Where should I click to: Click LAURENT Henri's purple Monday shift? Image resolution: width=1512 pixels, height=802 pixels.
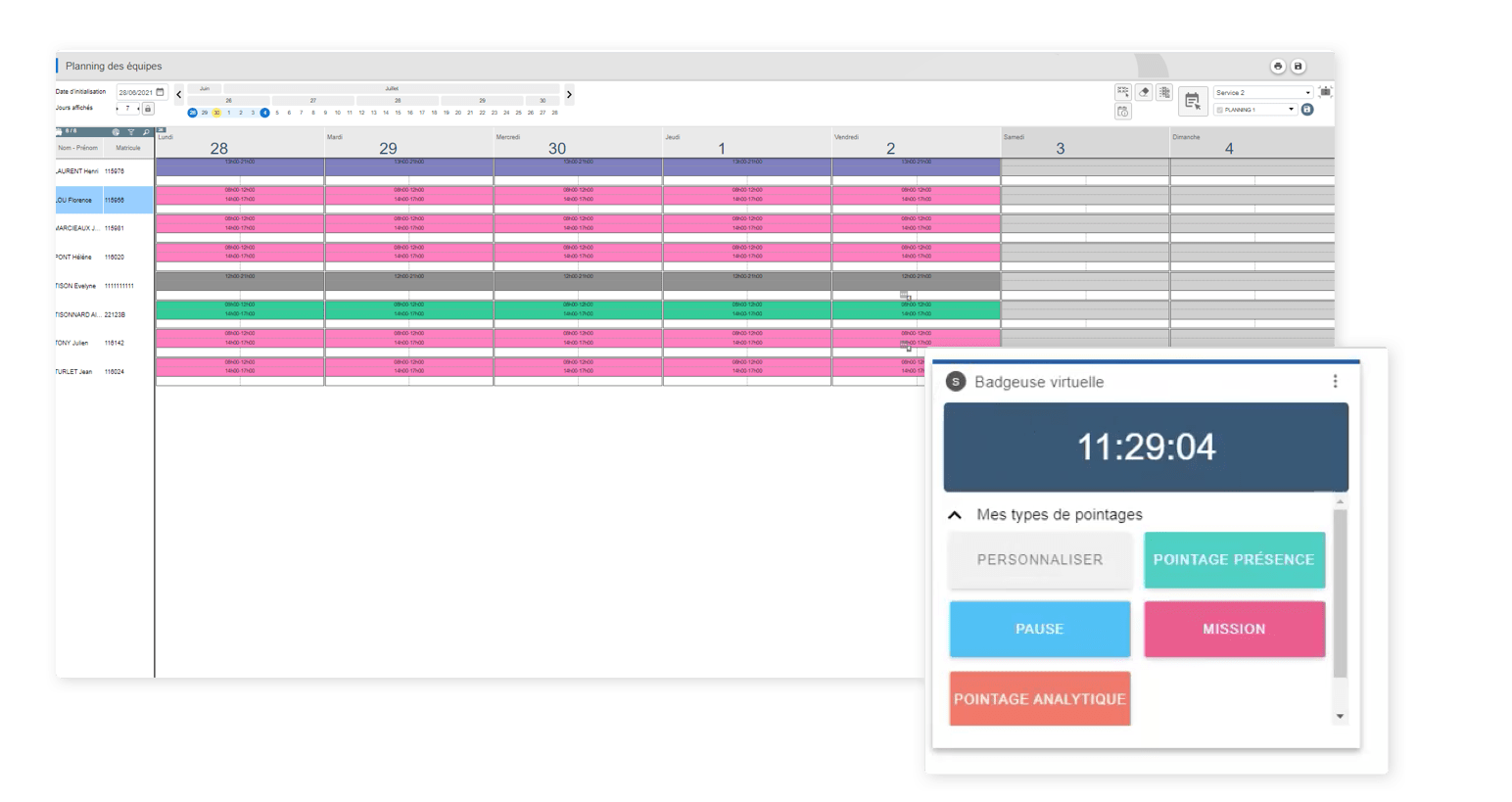click(x=240, y=167)
